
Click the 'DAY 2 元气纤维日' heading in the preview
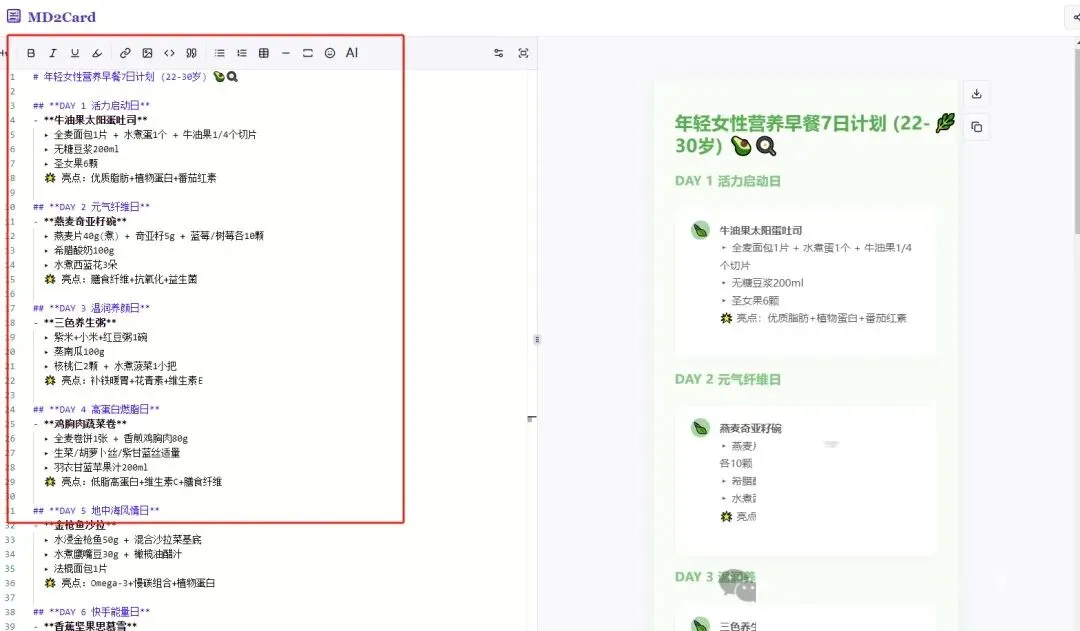coord(728,380)
